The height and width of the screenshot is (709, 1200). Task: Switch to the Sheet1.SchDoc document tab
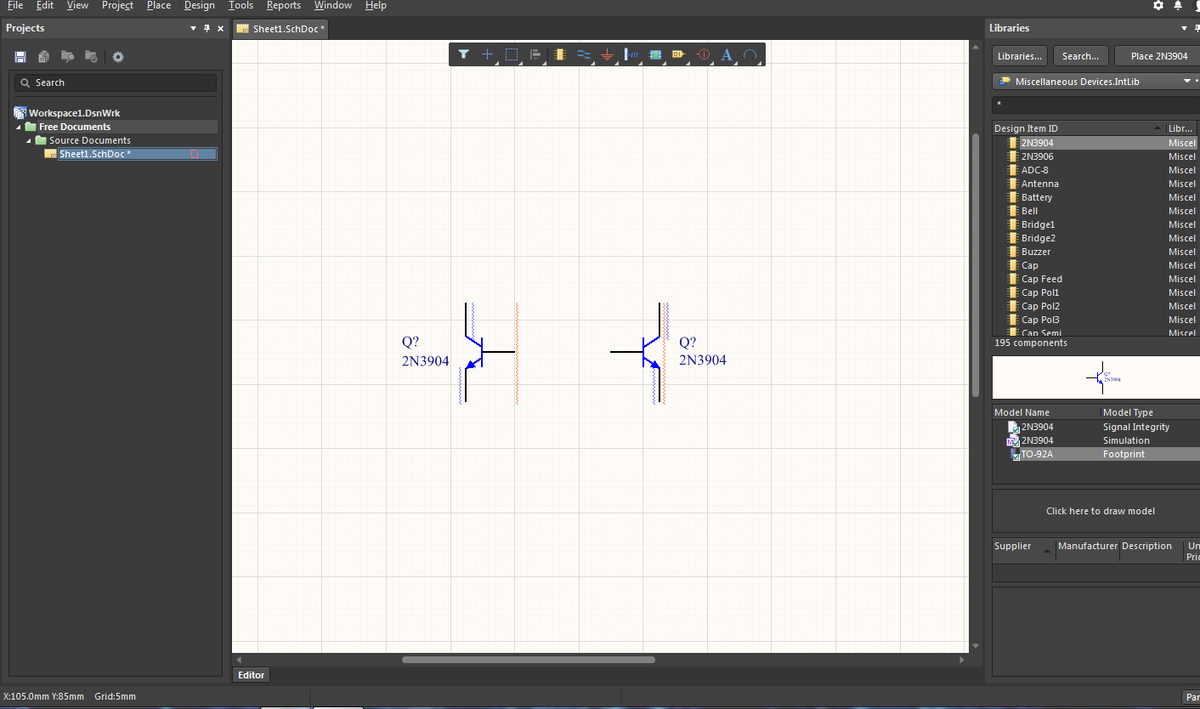pos(281,28)
